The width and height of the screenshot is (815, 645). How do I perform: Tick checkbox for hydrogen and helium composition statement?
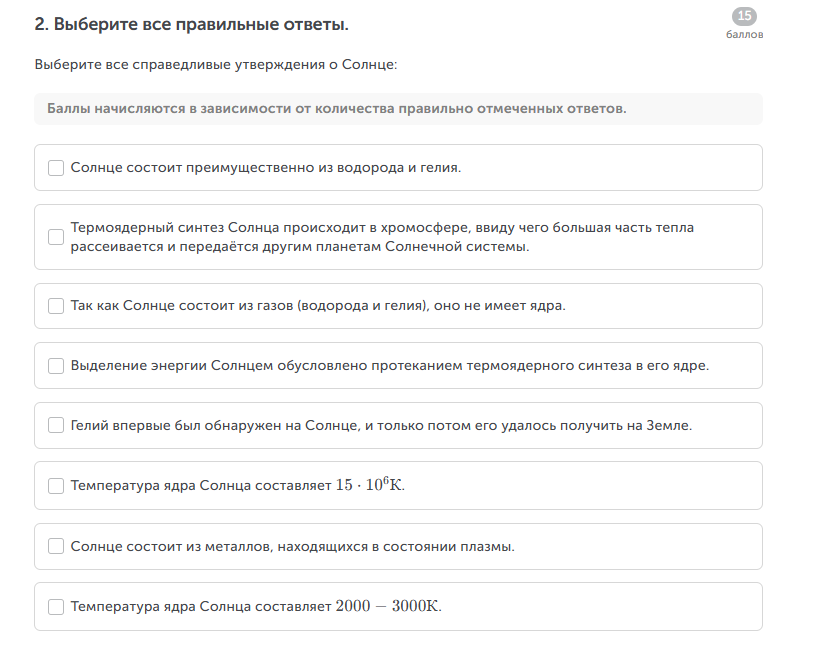(x=56, y=168)
